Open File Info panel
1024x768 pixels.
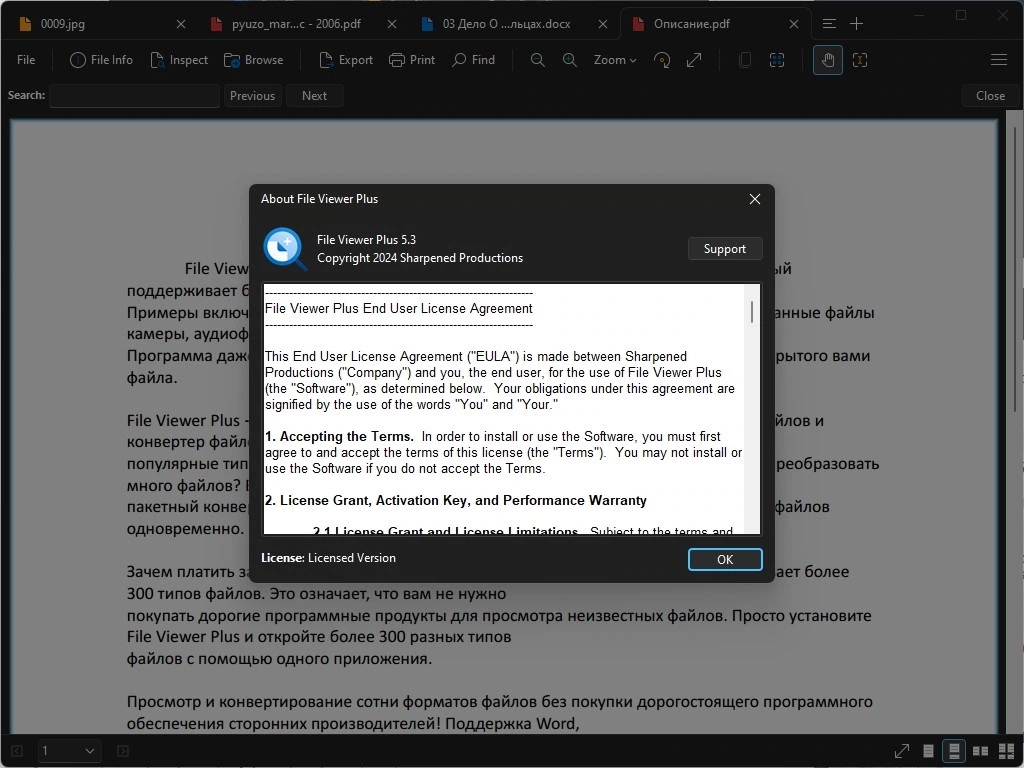click(x=101, y=60)
